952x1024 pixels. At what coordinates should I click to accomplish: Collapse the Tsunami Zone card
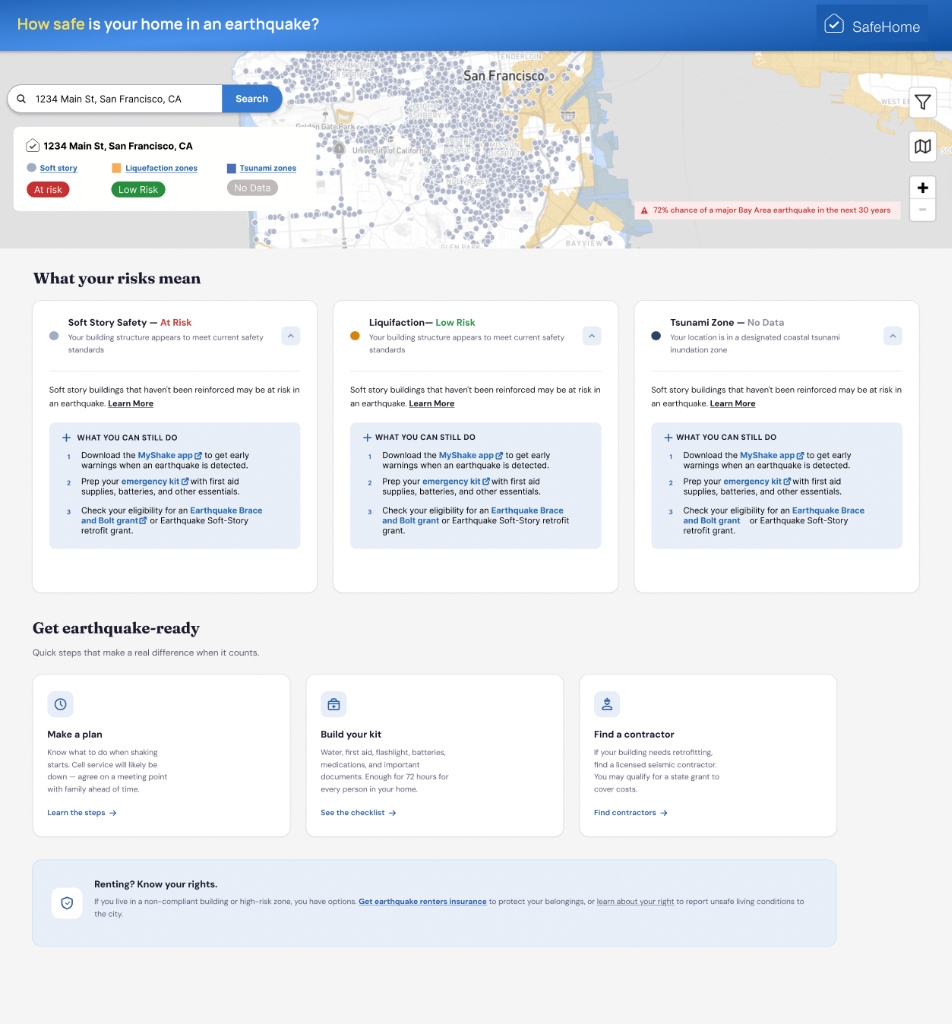pyautogui.click(x=892, y=335)
